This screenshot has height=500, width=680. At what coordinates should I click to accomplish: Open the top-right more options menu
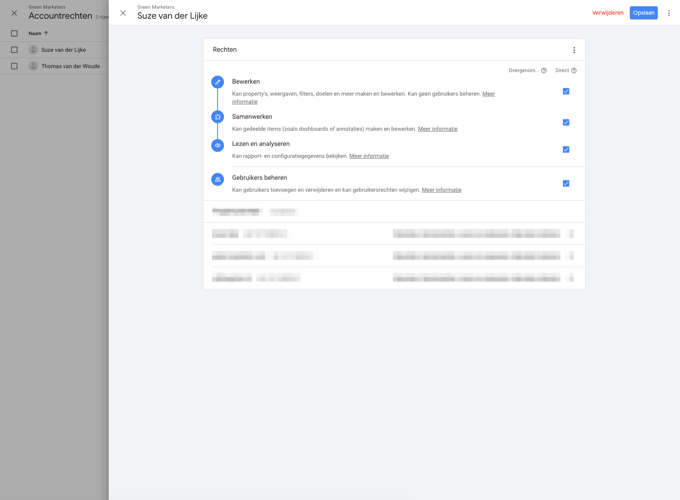[x=669, y=13]
